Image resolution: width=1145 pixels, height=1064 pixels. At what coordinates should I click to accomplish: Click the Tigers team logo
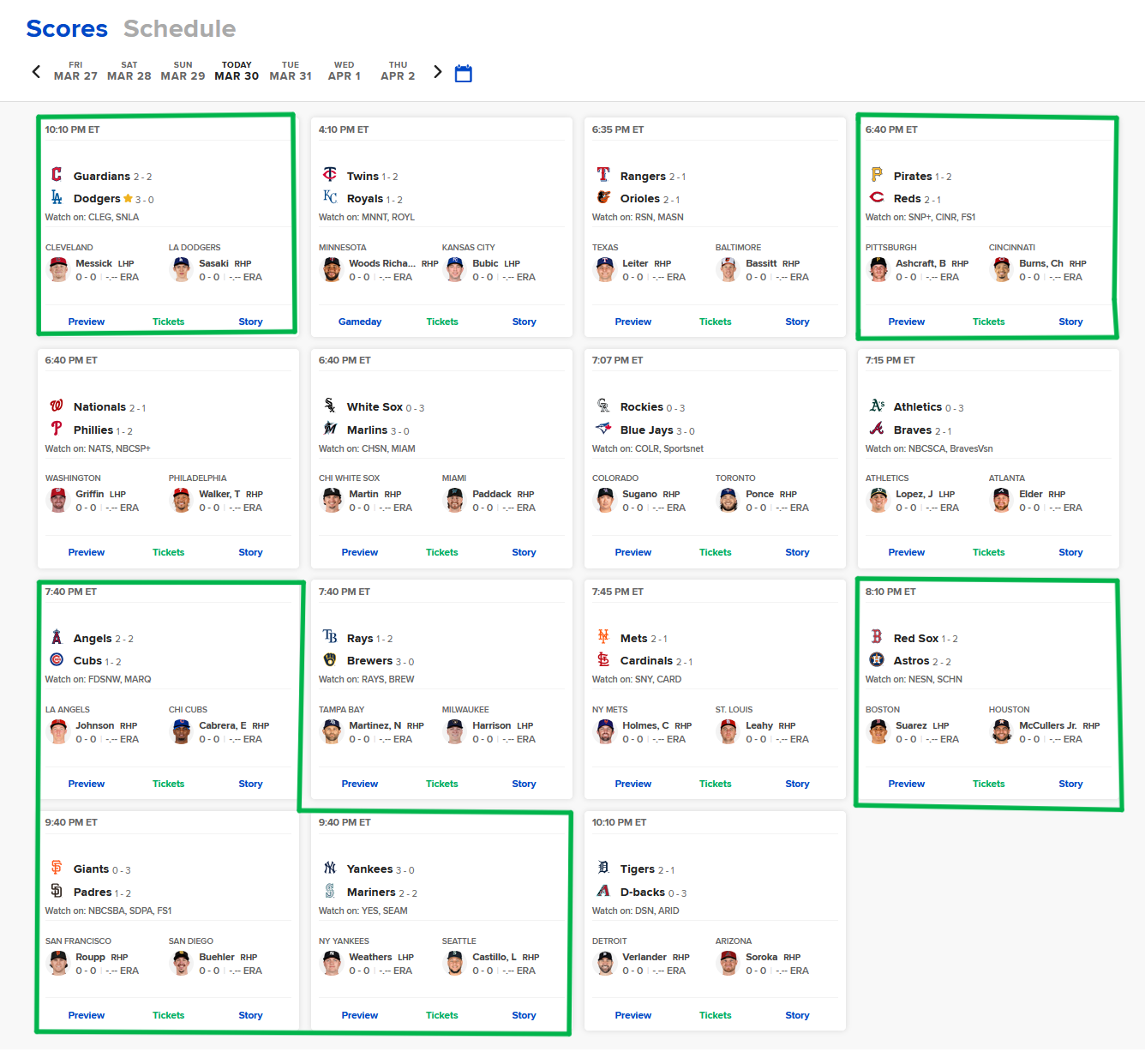[x=603, y=868]
